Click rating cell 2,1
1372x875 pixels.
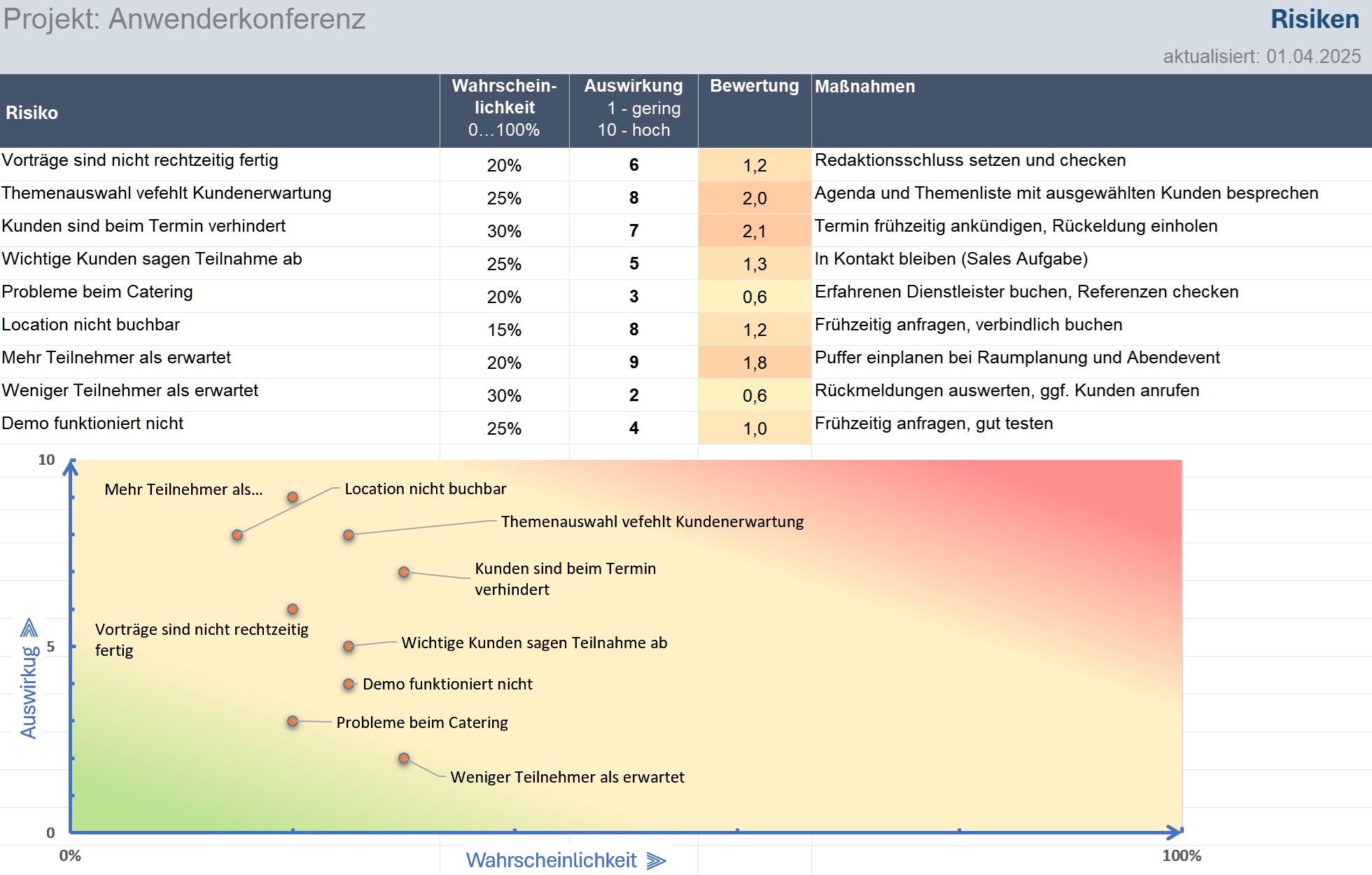point(755,231)
